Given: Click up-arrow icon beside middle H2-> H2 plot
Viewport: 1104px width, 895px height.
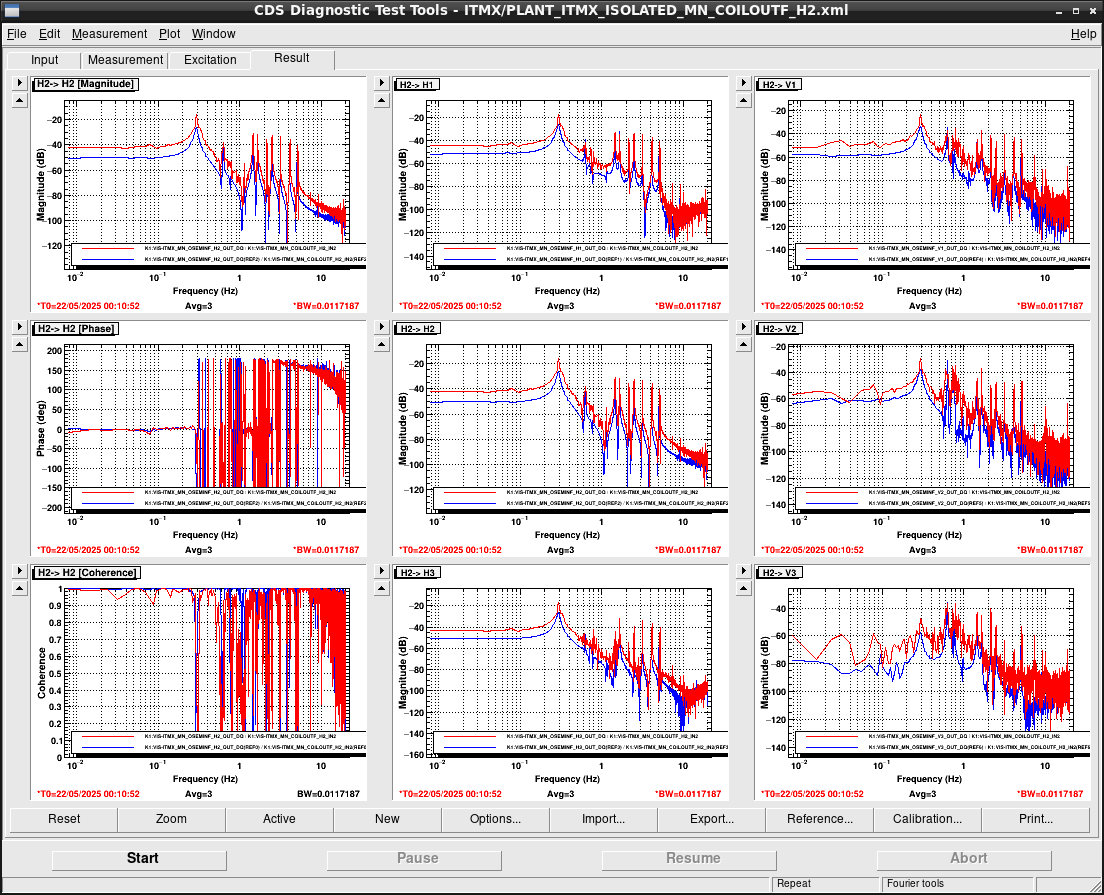Looking at the screenshot, I should pyautogui.click(x=382, y=345).
